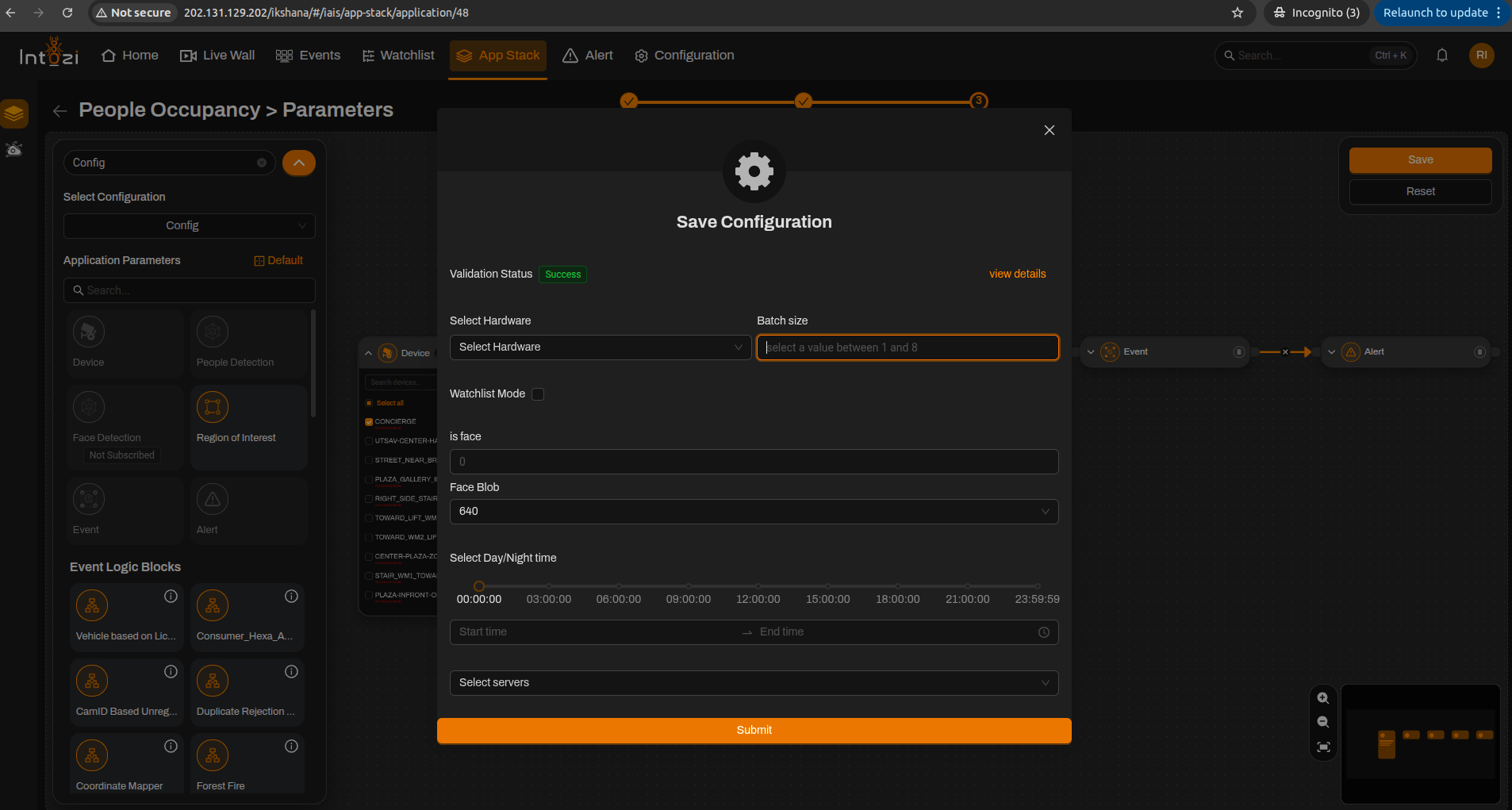1512x810 pixels.
Task: Click the back arrow beside People Occupancy
Action: 59,111
